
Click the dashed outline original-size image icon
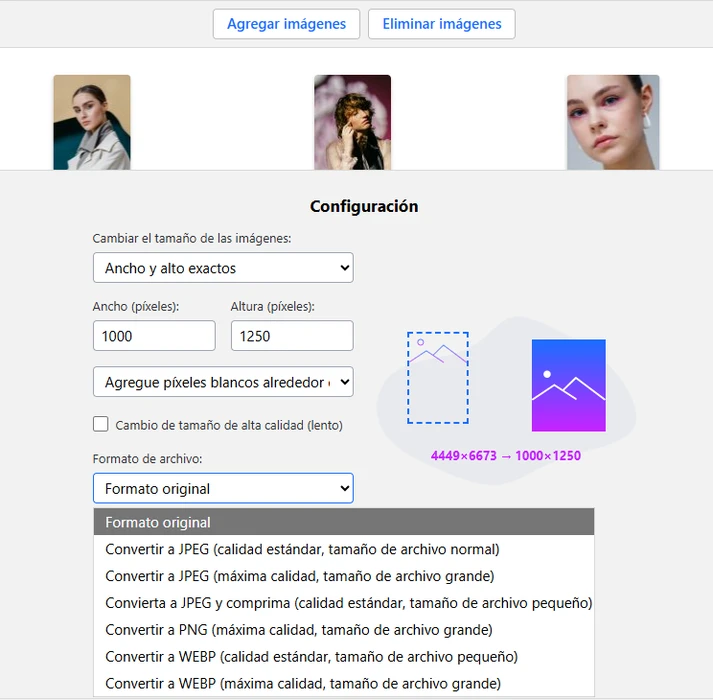coord(437,378)
